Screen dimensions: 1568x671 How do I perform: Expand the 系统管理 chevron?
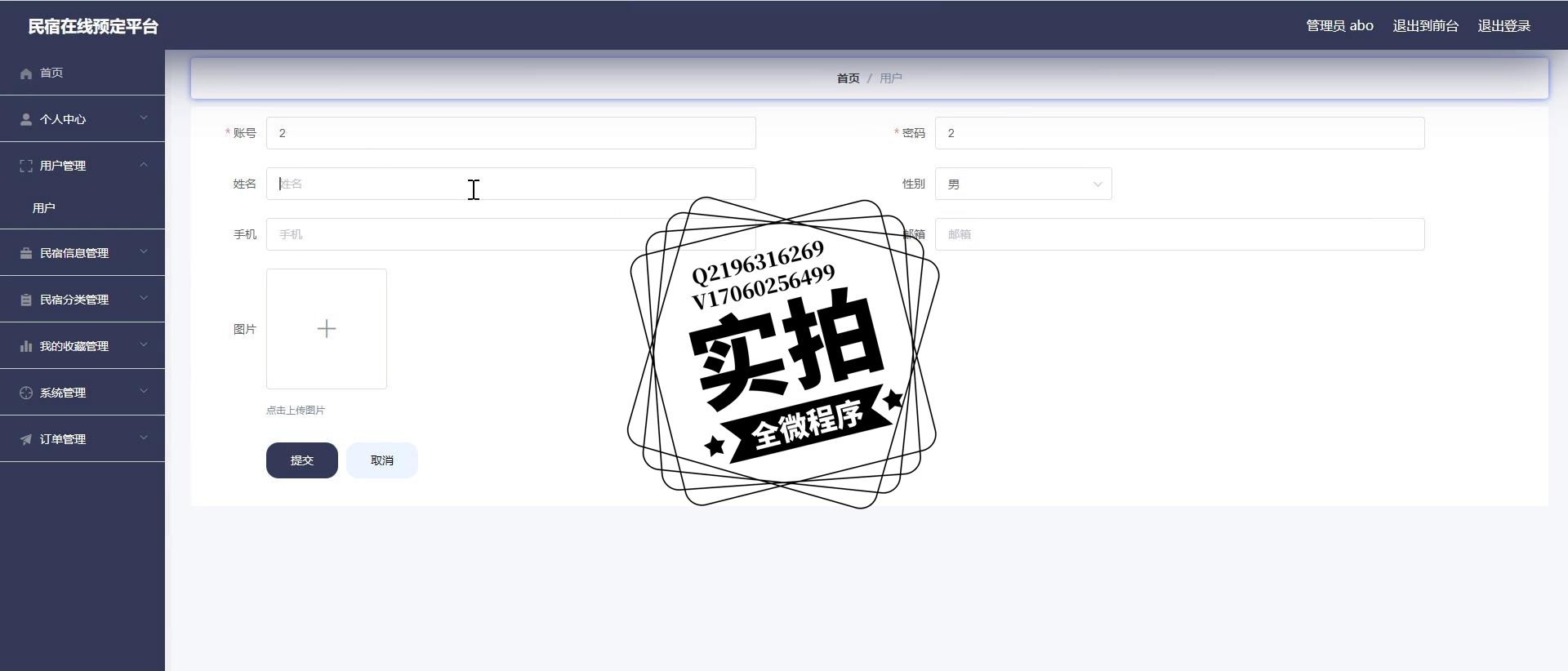tap(144, 392)
